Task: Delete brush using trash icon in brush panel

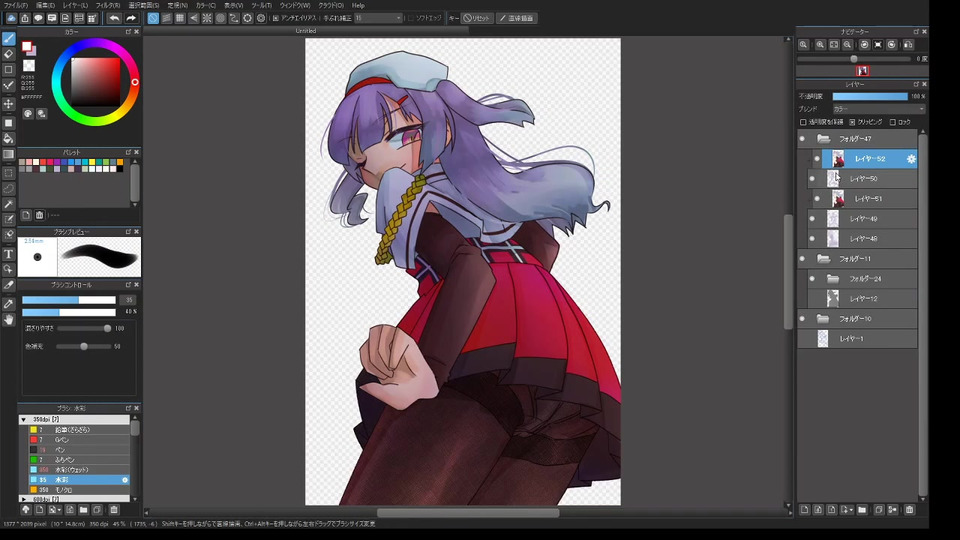Action: click(x=114, y=509)
